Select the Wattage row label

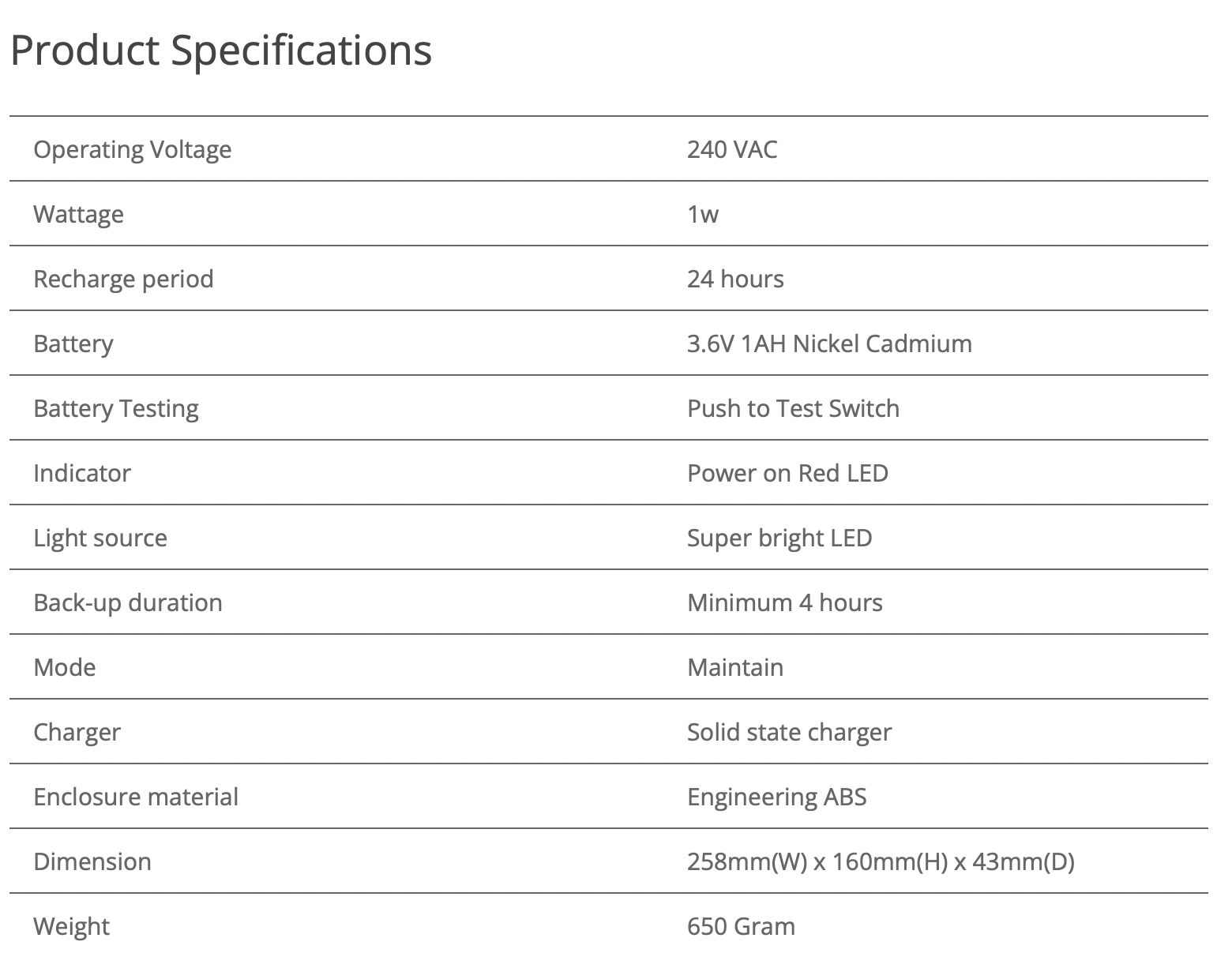click(x=78, y=214)
